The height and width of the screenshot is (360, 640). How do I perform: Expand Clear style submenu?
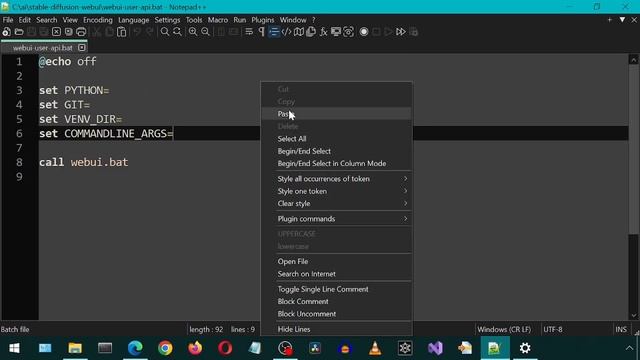click(x=336, y=203)
